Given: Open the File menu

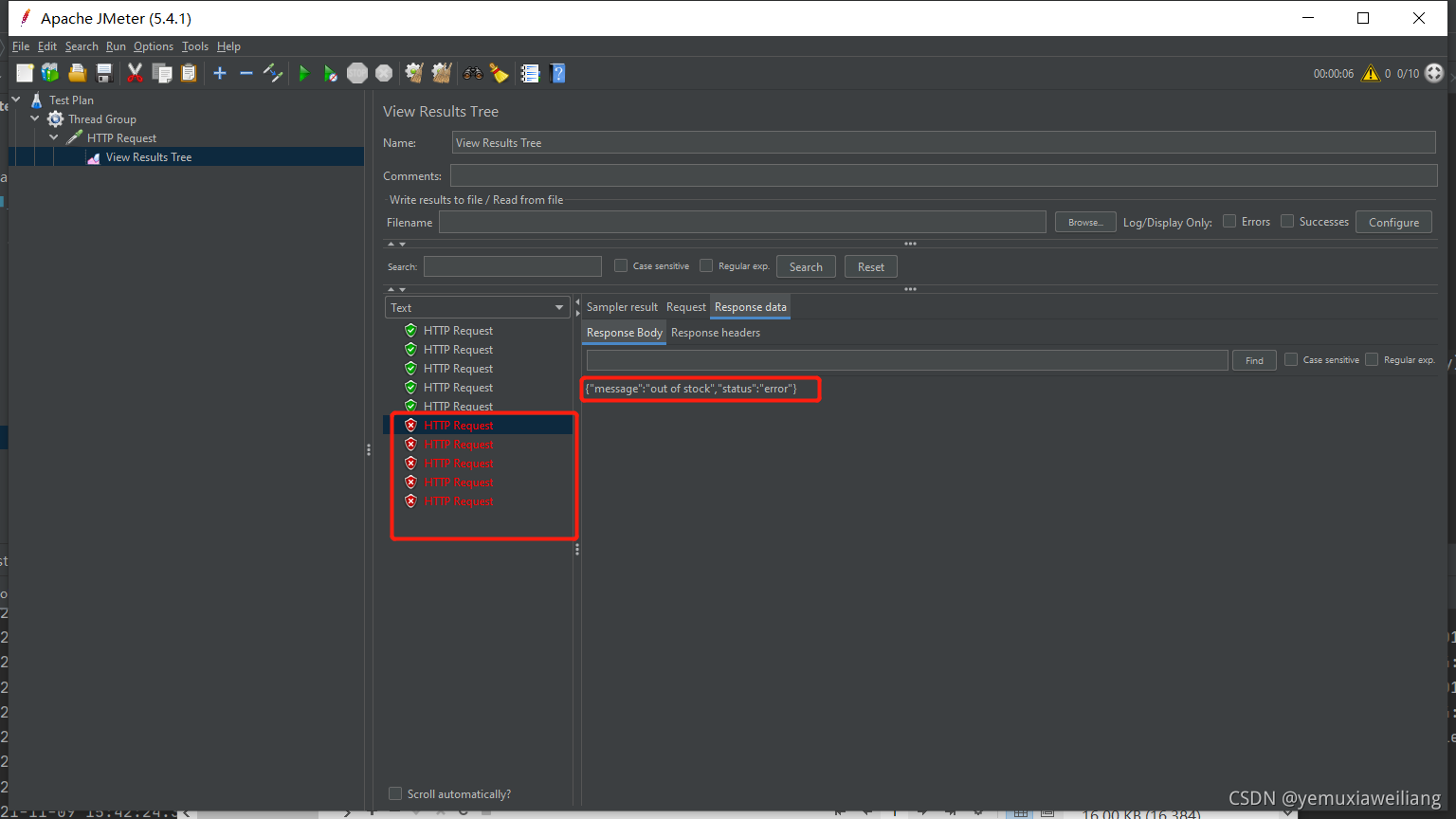Looking at the screenshot, I should 21,46.
